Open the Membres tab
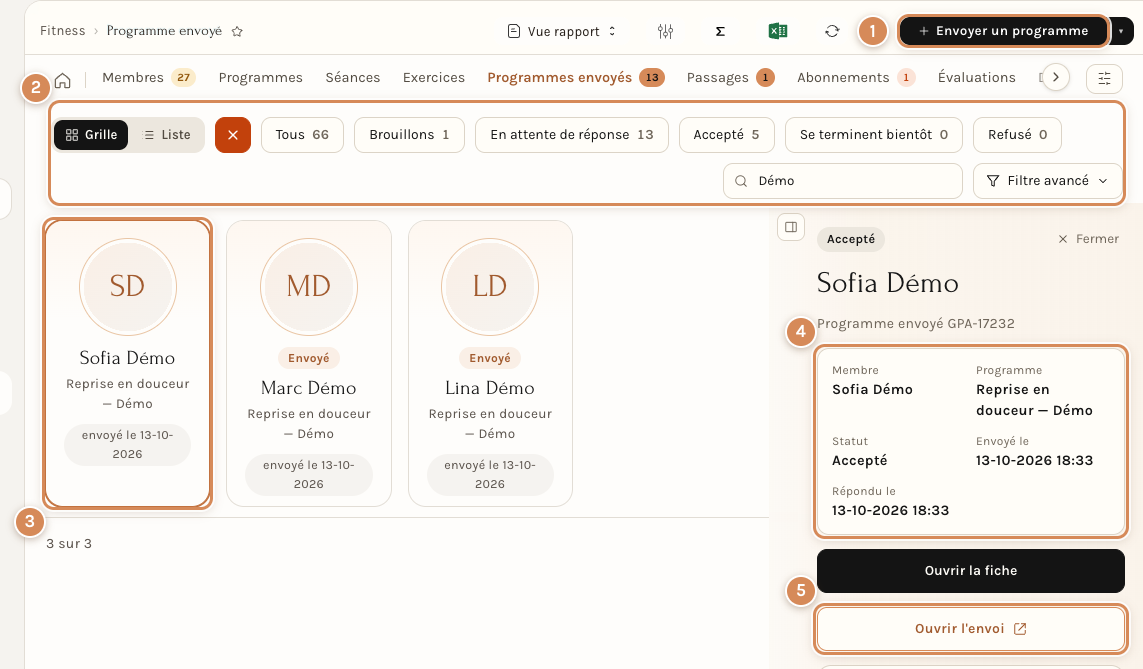1143x669 pixels. (x=148, y=77)
